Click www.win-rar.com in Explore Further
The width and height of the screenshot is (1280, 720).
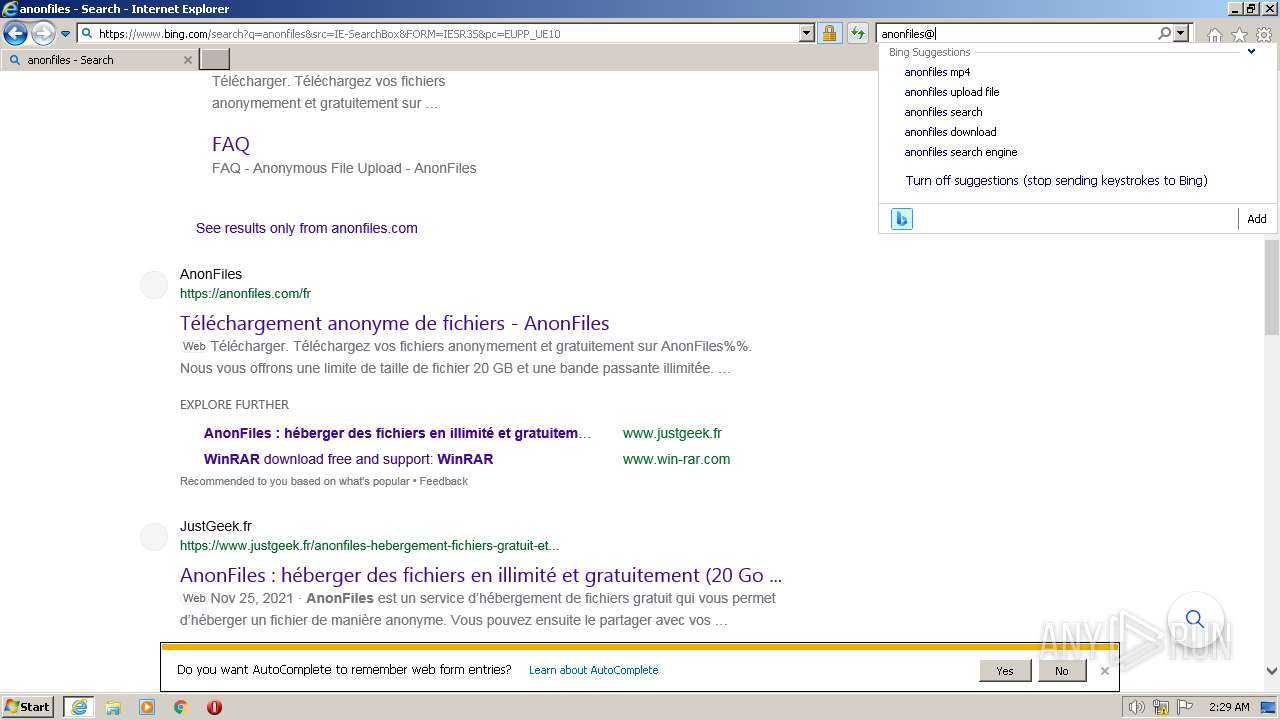click(x=676, y=459)
